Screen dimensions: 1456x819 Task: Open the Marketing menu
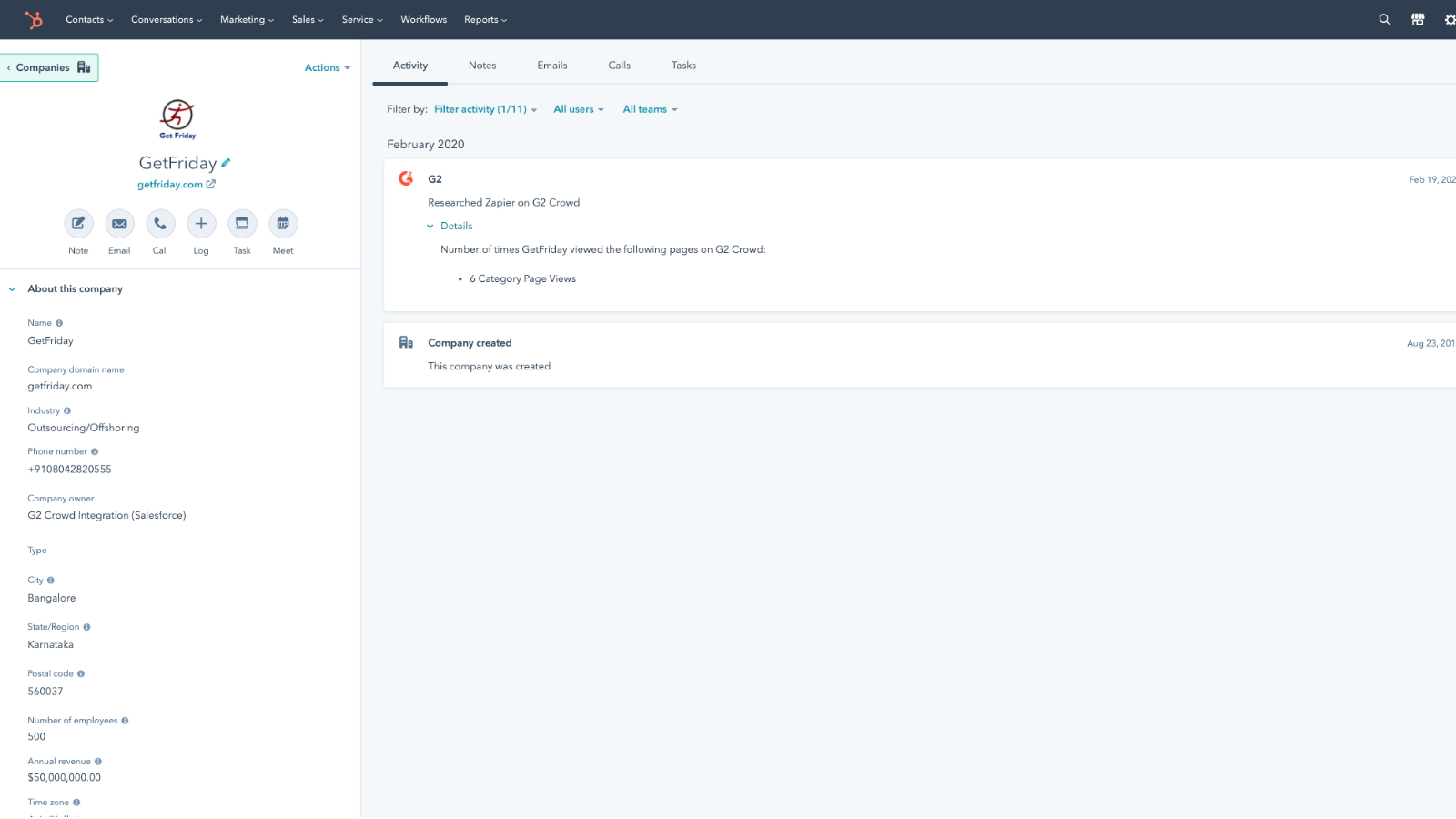coord(247,20)
